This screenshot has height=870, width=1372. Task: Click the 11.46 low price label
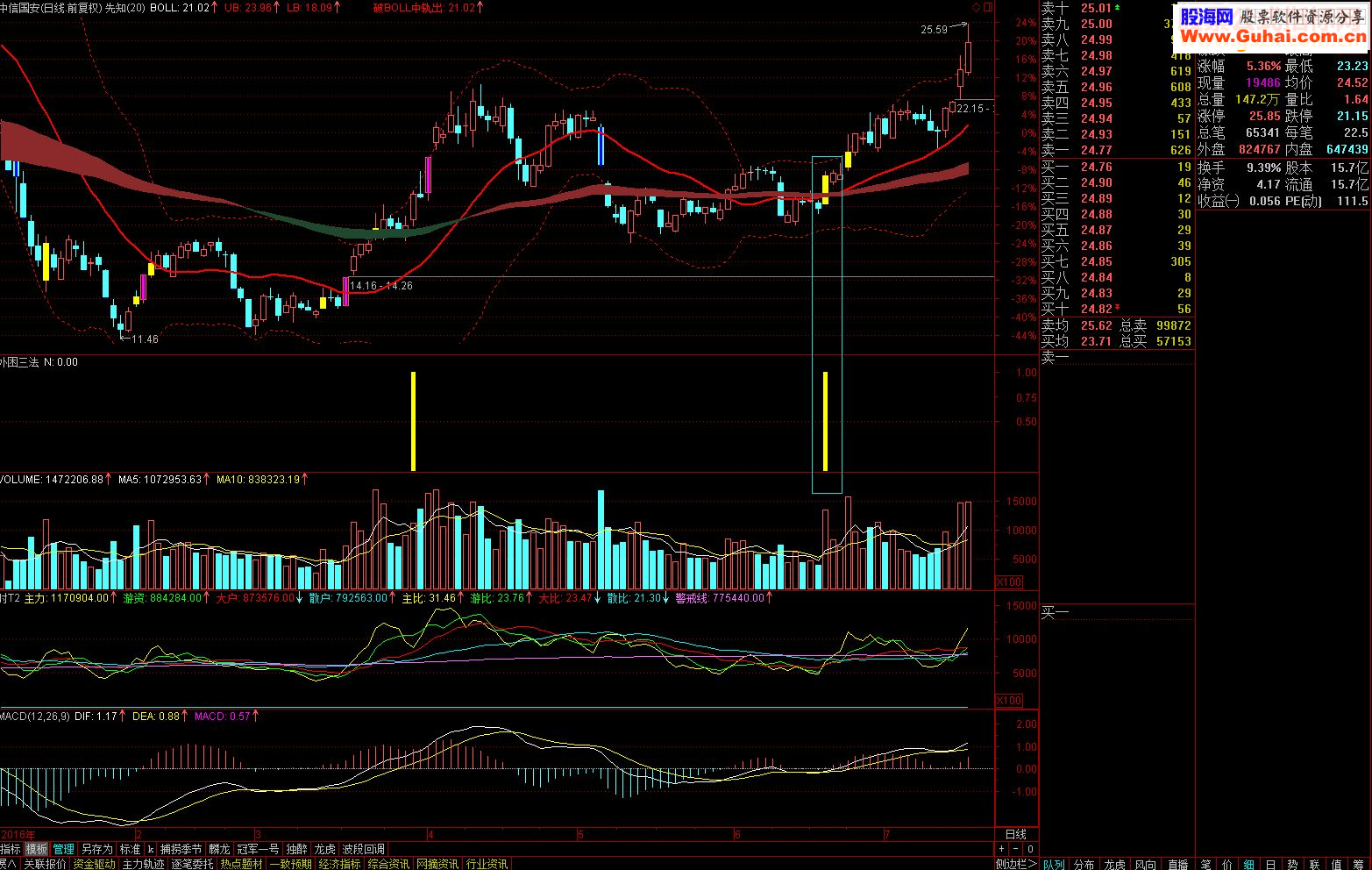[145, 339]
